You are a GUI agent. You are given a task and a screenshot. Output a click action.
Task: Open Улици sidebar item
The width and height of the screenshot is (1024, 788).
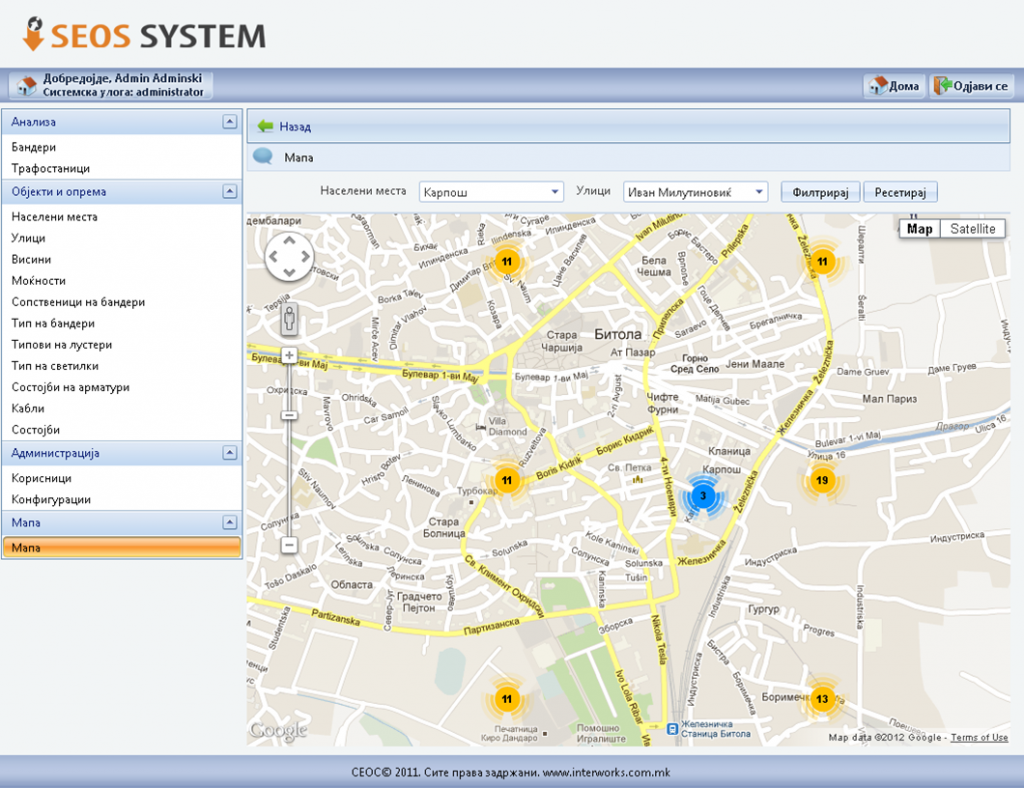[x=29, y=238]
